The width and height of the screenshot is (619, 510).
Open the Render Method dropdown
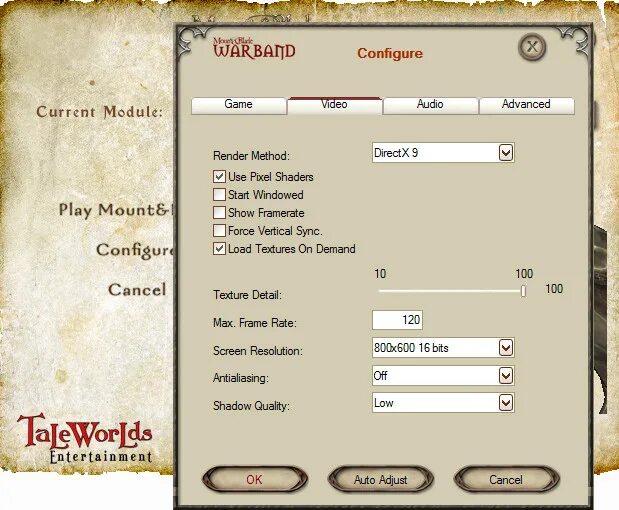point(443,153)
